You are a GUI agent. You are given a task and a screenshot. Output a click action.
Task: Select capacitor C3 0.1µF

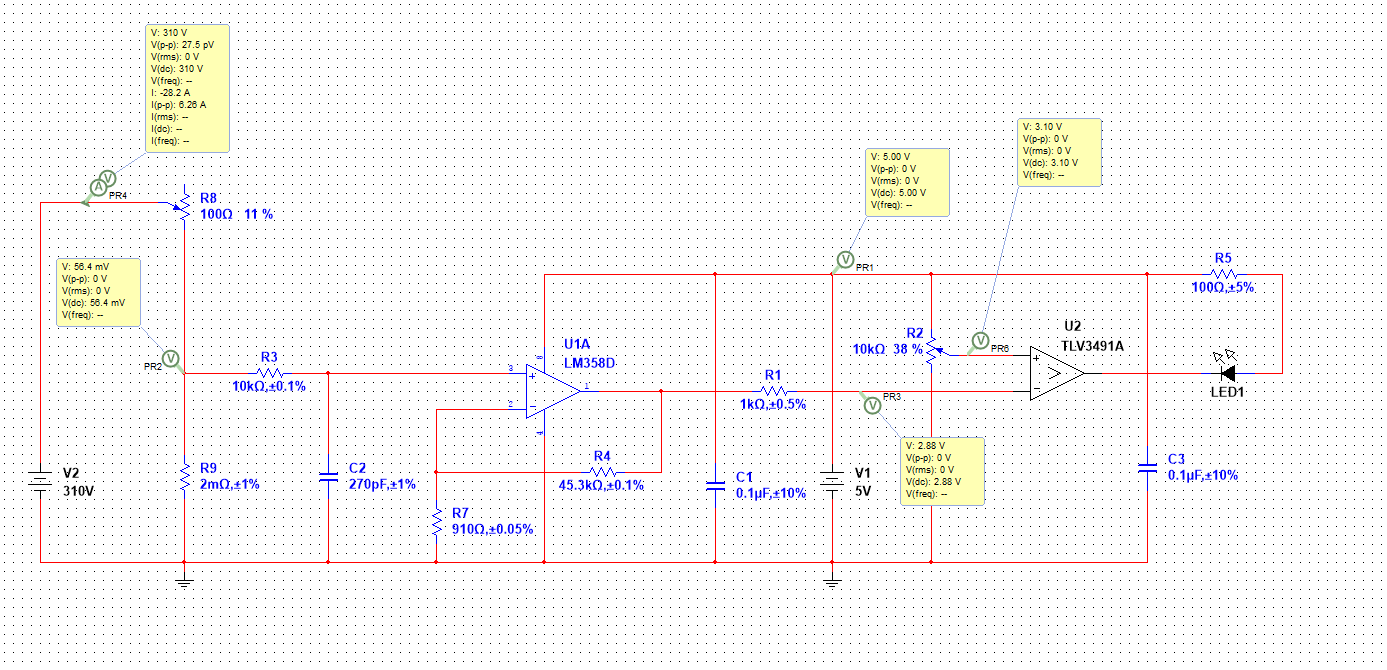1148,466
